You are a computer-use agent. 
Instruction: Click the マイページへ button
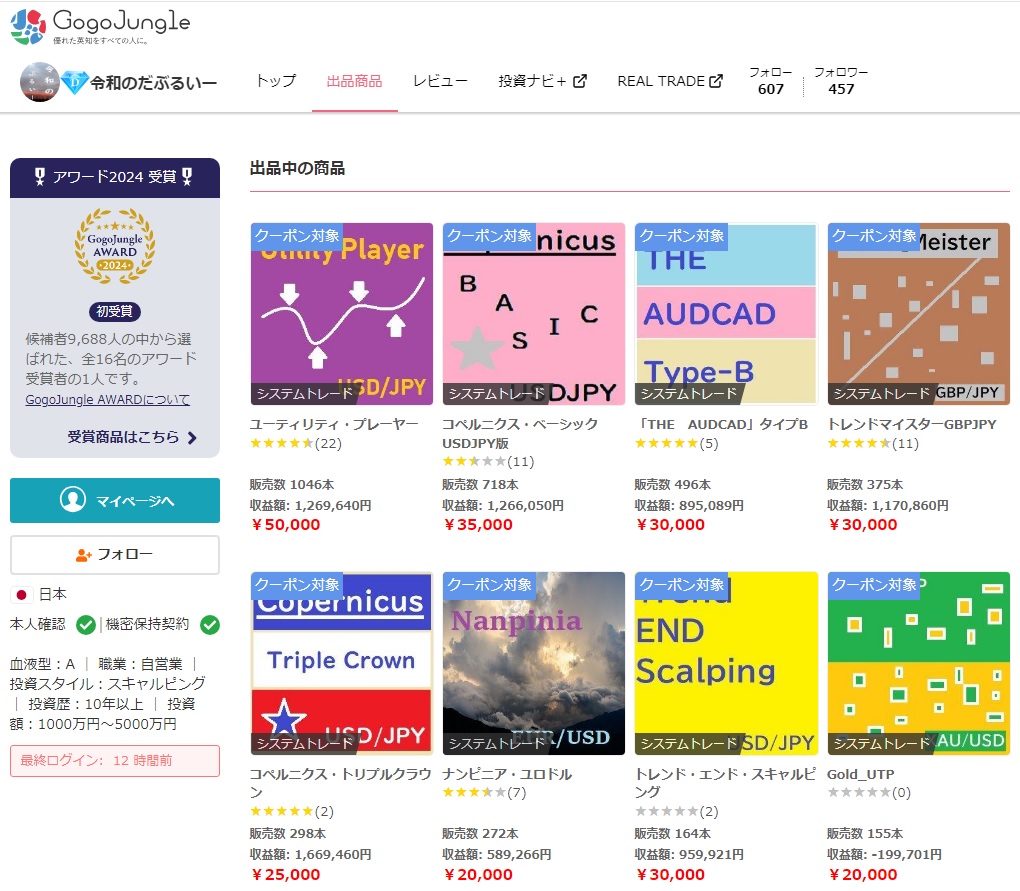114,500
